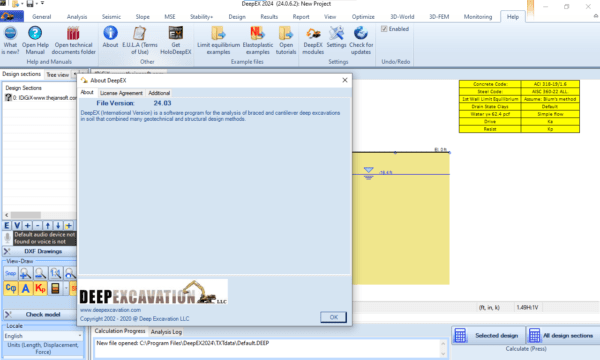Toggle the Enabled undo/redo checkbox

pos(384,29)
